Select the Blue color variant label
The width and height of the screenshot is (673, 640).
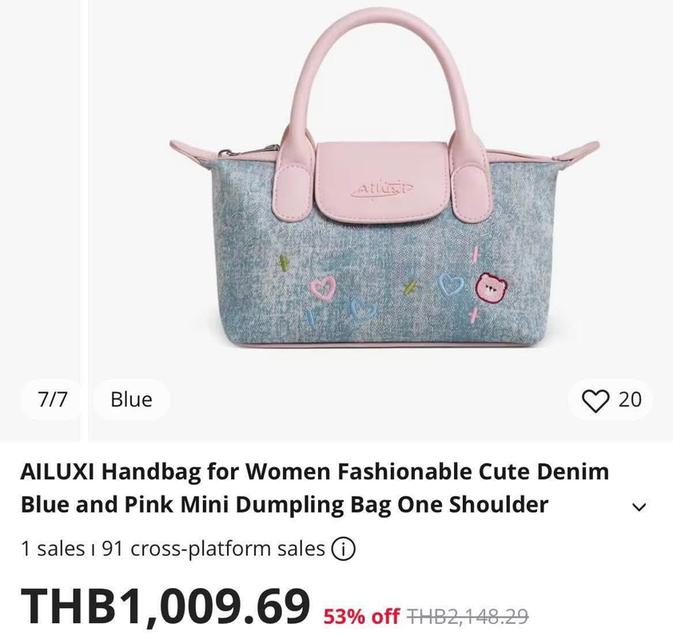click(131, 400)
